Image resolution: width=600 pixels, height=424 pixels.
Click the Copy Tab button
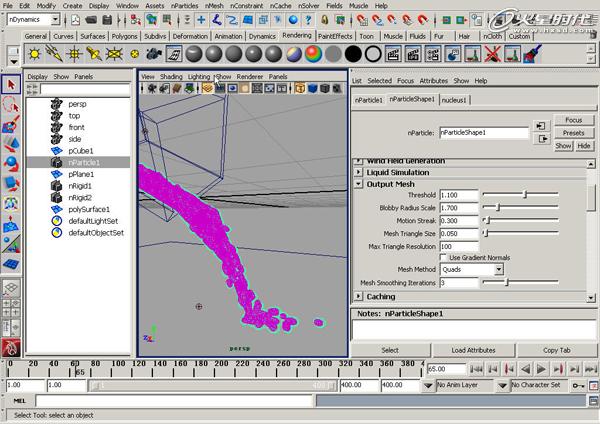(x=556, y=350)
